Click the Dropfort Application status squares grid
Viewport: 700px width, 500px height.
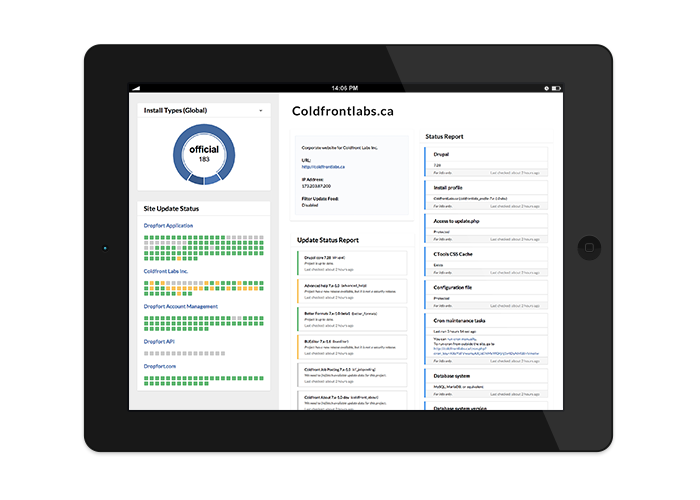(204, 248)
